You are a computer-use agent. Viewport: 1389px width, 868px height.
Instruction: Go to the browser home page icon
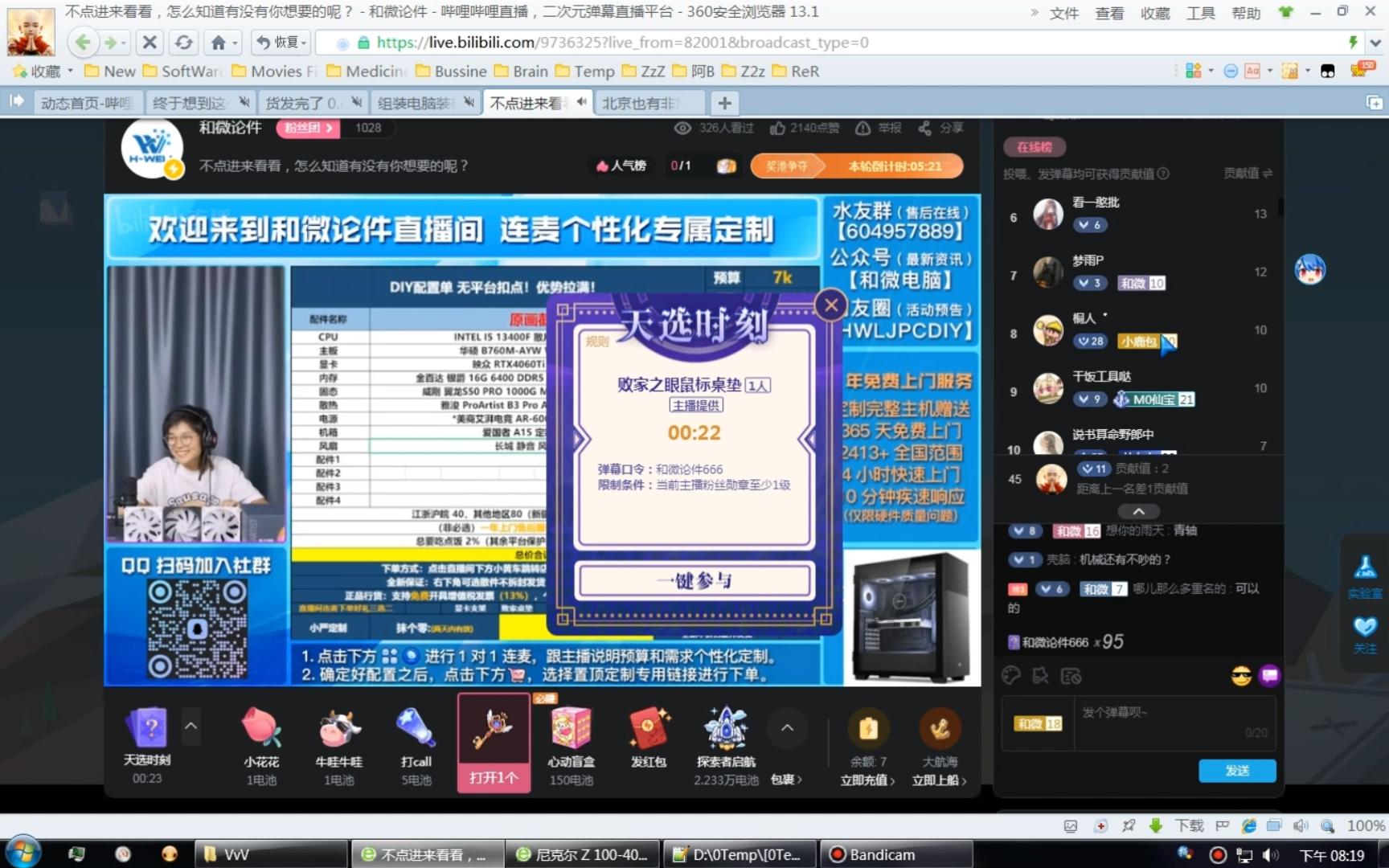218,43
